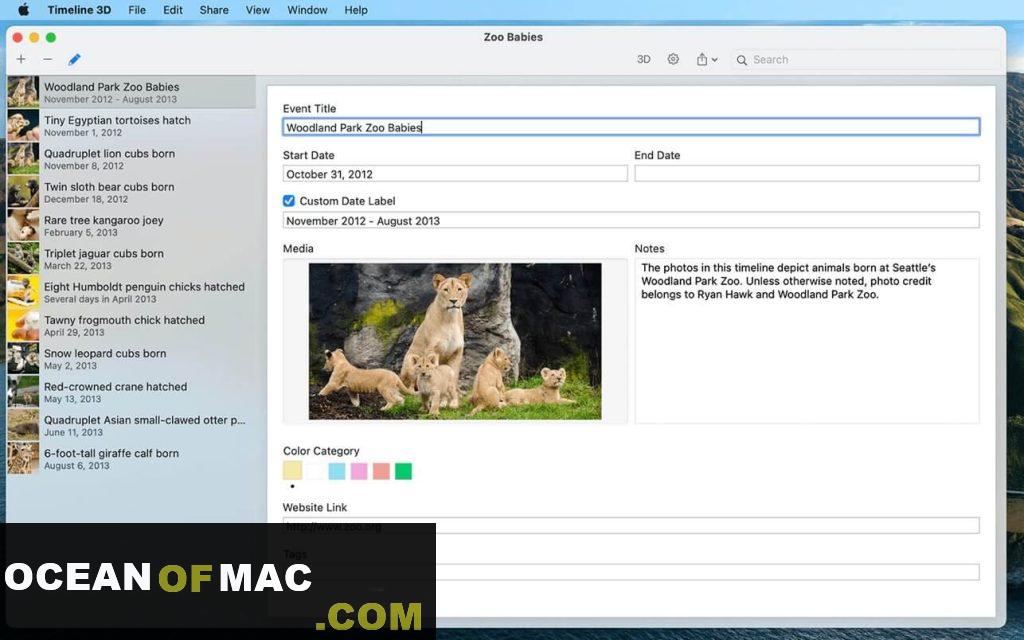
Task: Click the Red-crowned crane thumbnail
Action: pyautogui.click(x=24, y=392)
